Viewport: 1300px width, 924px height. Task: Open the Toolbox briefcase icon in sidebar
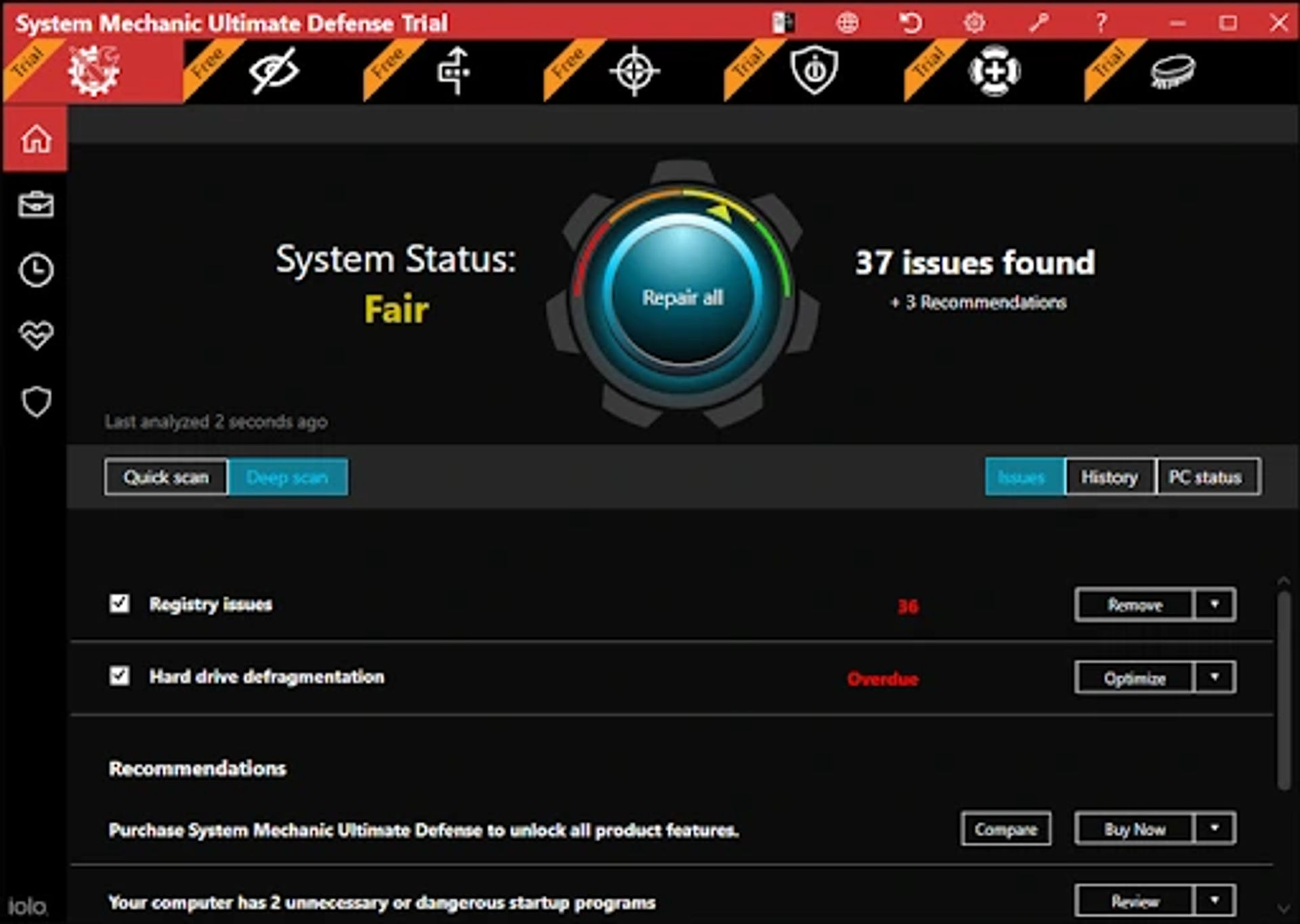(x=35, y=205)
